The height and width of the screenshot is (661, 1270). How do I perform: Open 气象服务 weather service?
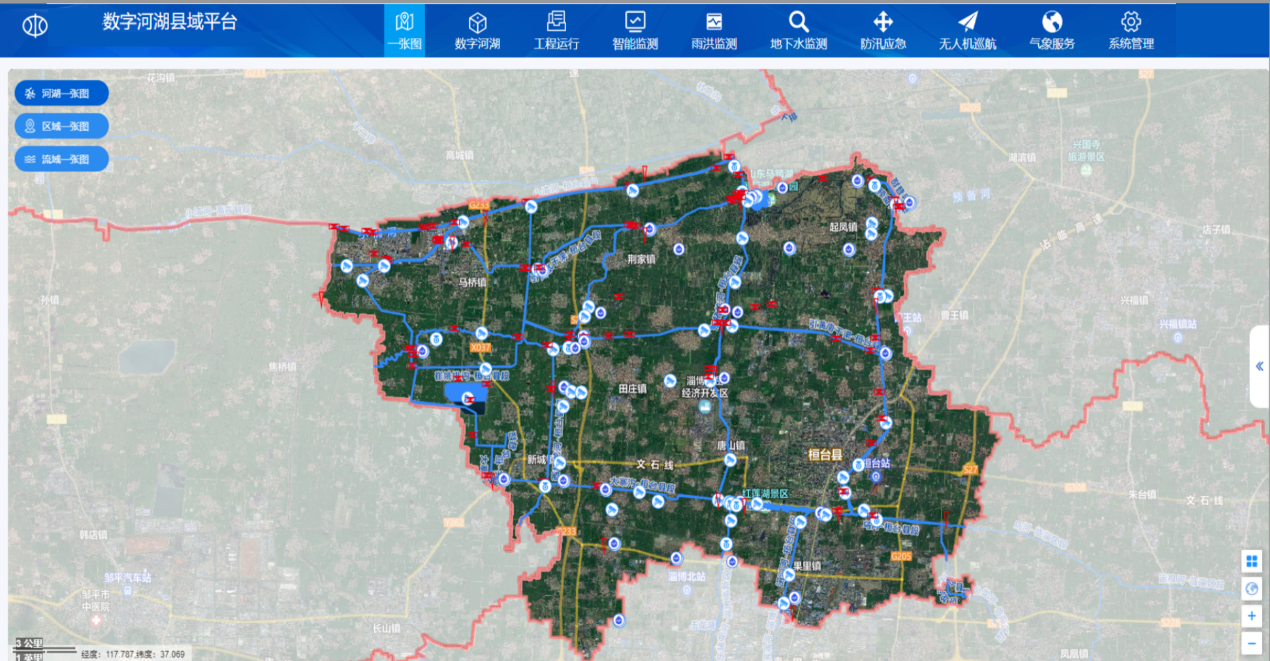(x=1052, y=30)
